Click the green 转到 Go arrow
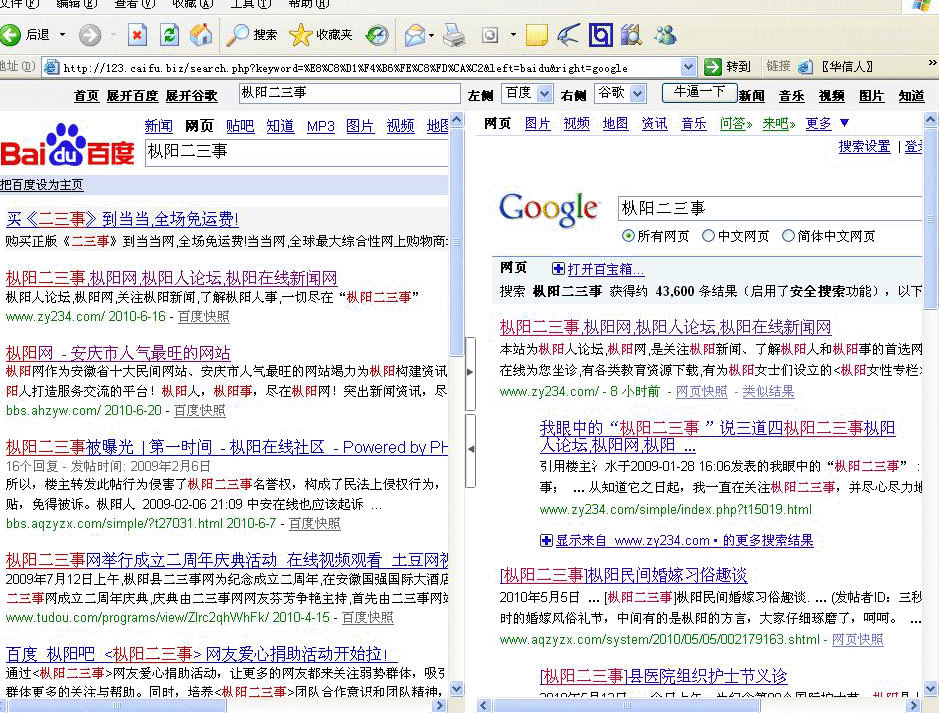 [x=713, y=66]
